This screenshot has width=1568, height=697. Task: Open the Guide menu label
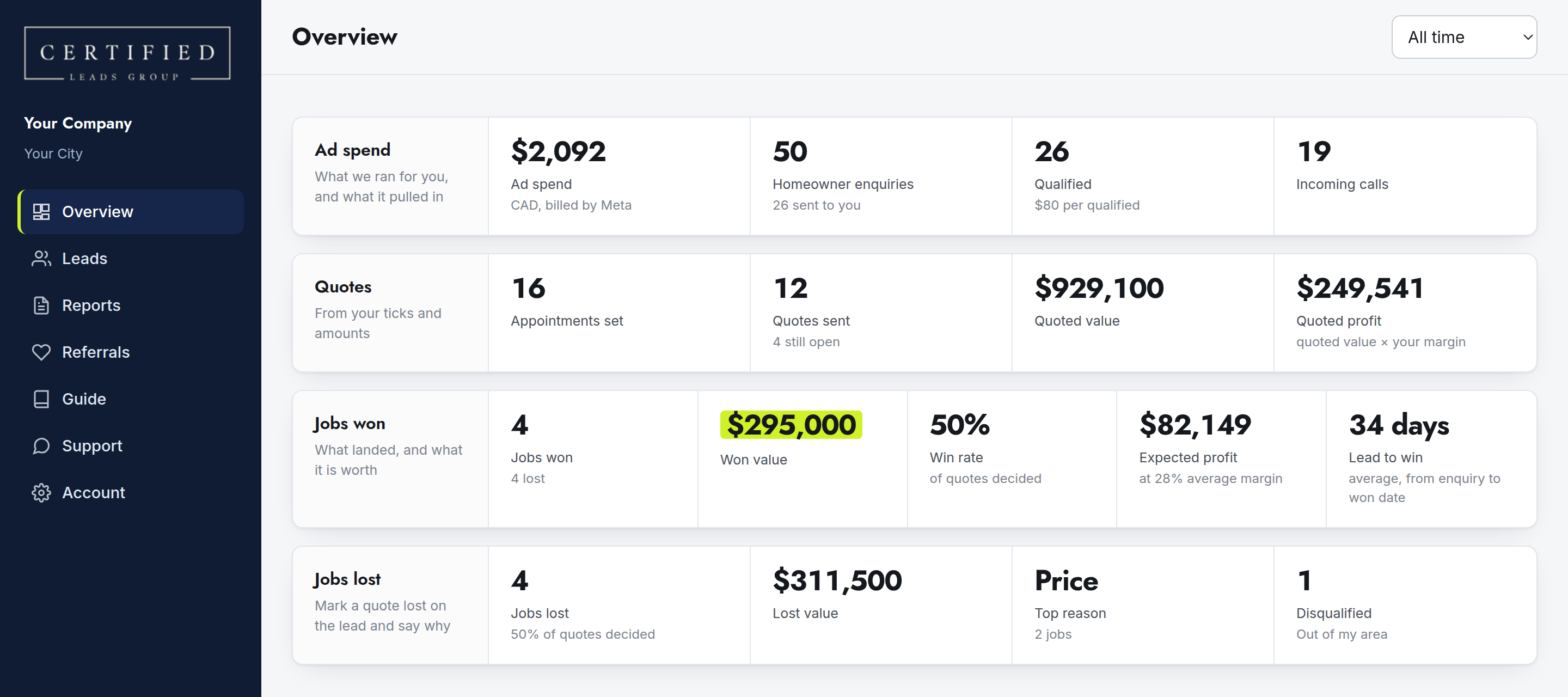(x=84, y=399)
